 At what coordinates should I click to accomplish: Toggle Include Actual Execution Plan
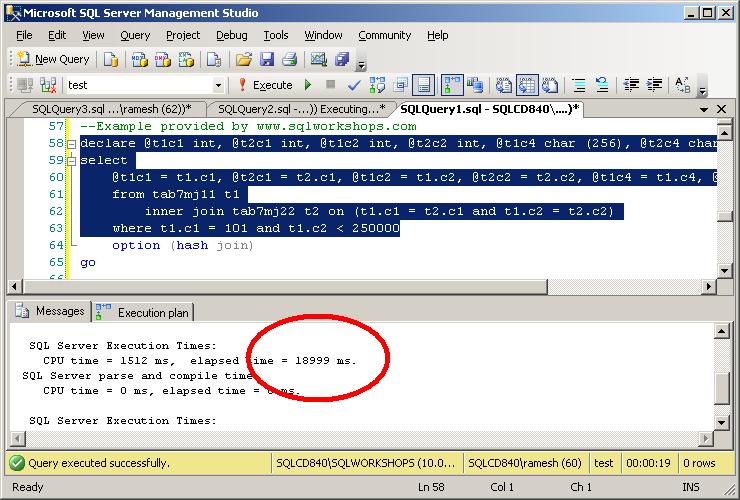point(452,85)
